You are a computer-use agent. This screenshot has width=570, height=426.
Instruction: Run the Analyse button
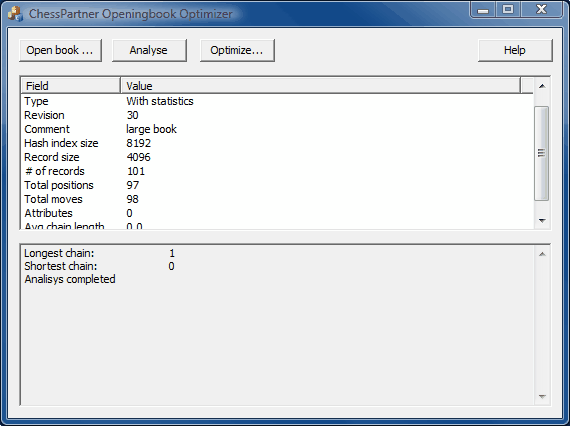click(149, 50)
